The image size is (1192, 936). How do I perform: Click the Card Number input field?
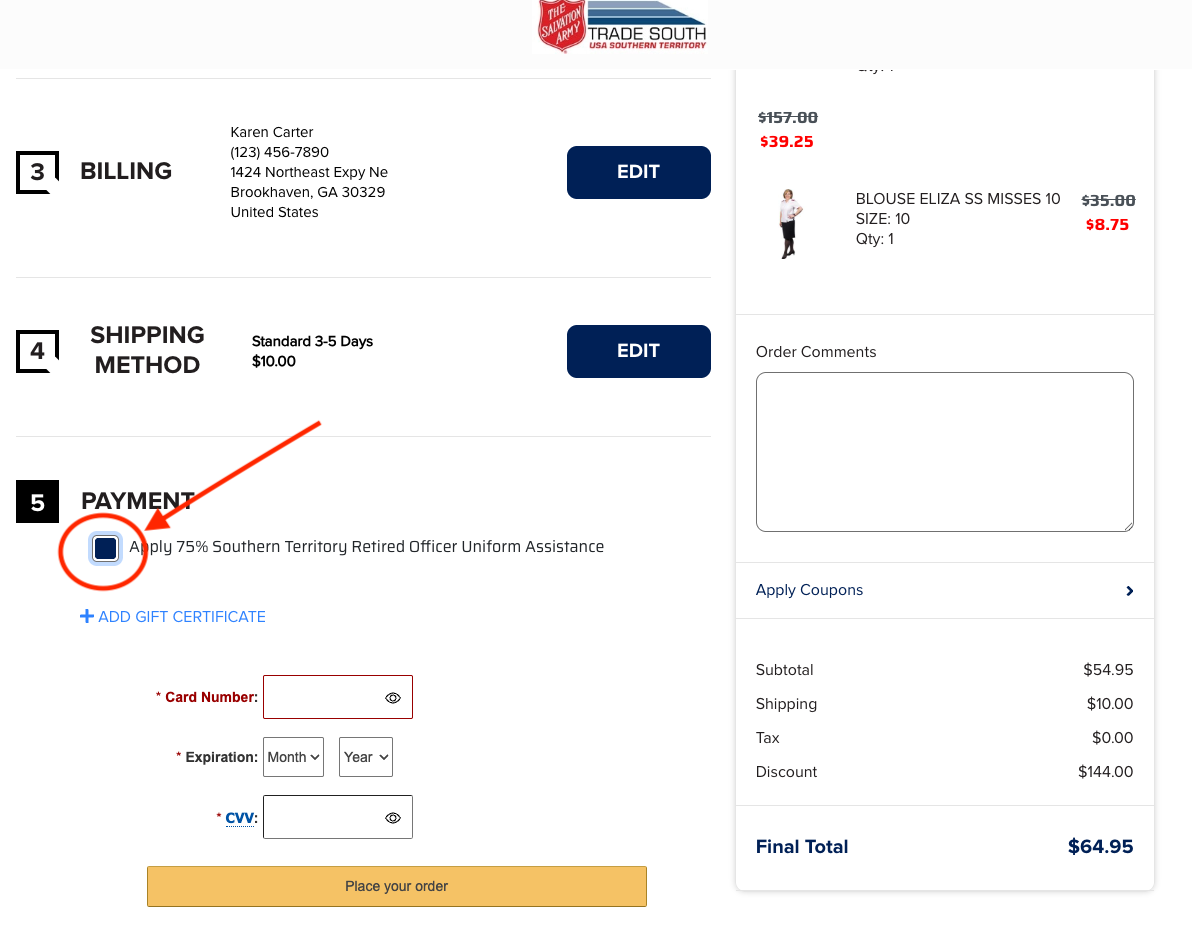coord(338,697)
